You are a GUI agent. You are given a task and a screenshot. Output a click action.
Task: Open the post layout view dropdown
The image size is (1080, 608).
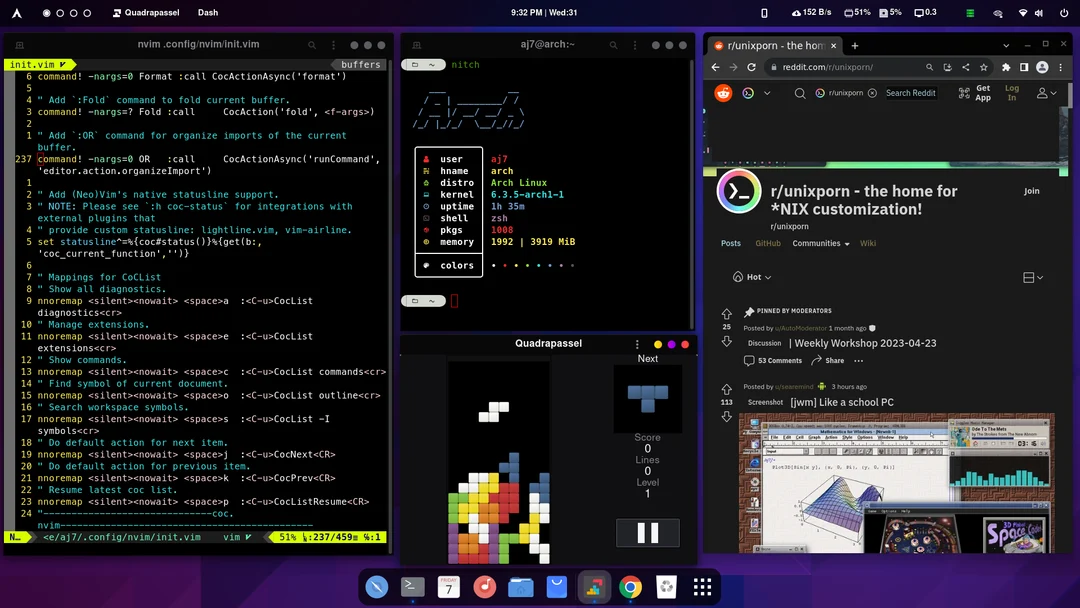click(x=1033, y=277)
